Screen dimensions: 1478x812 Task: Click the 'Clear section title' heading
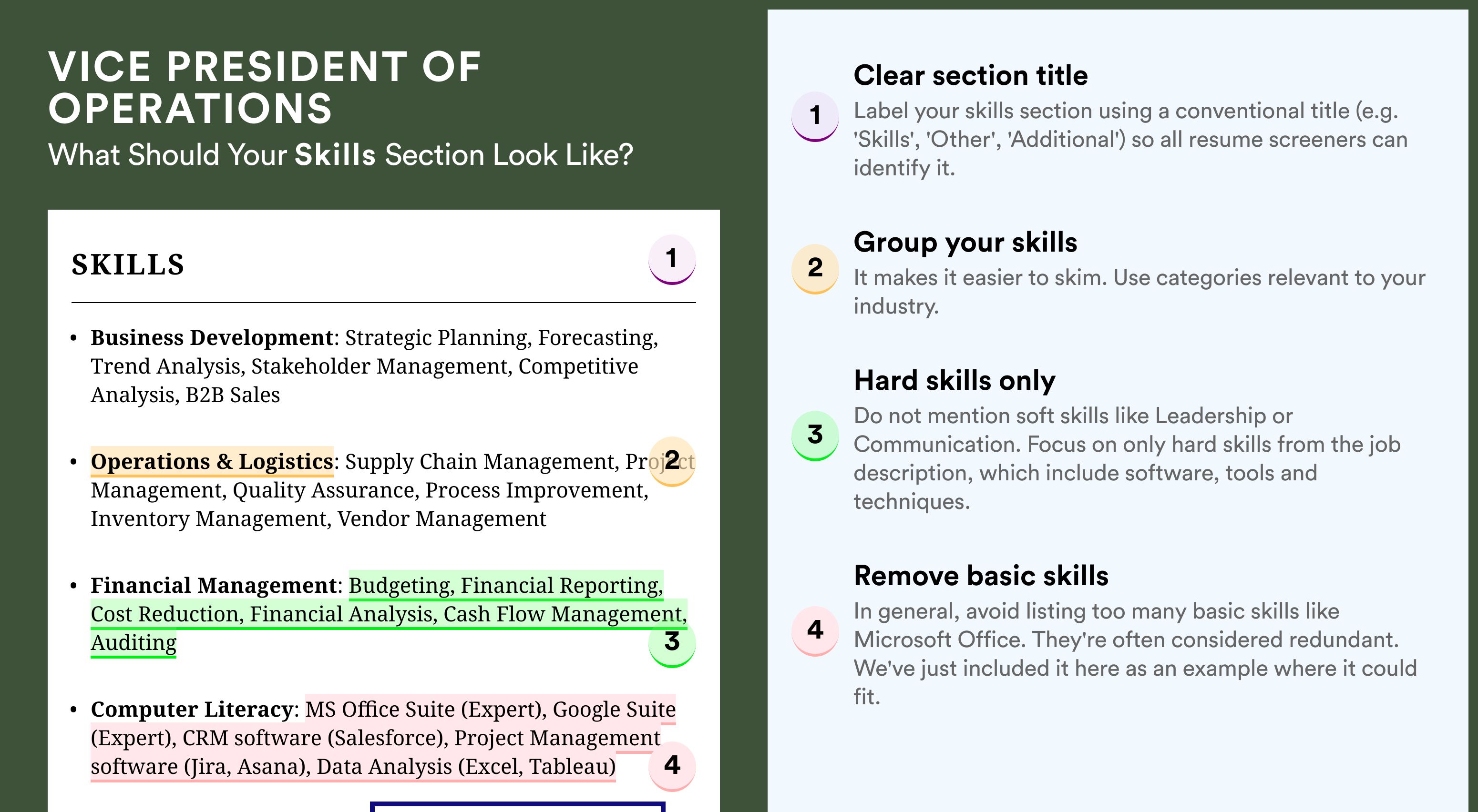tap(970, 75)
